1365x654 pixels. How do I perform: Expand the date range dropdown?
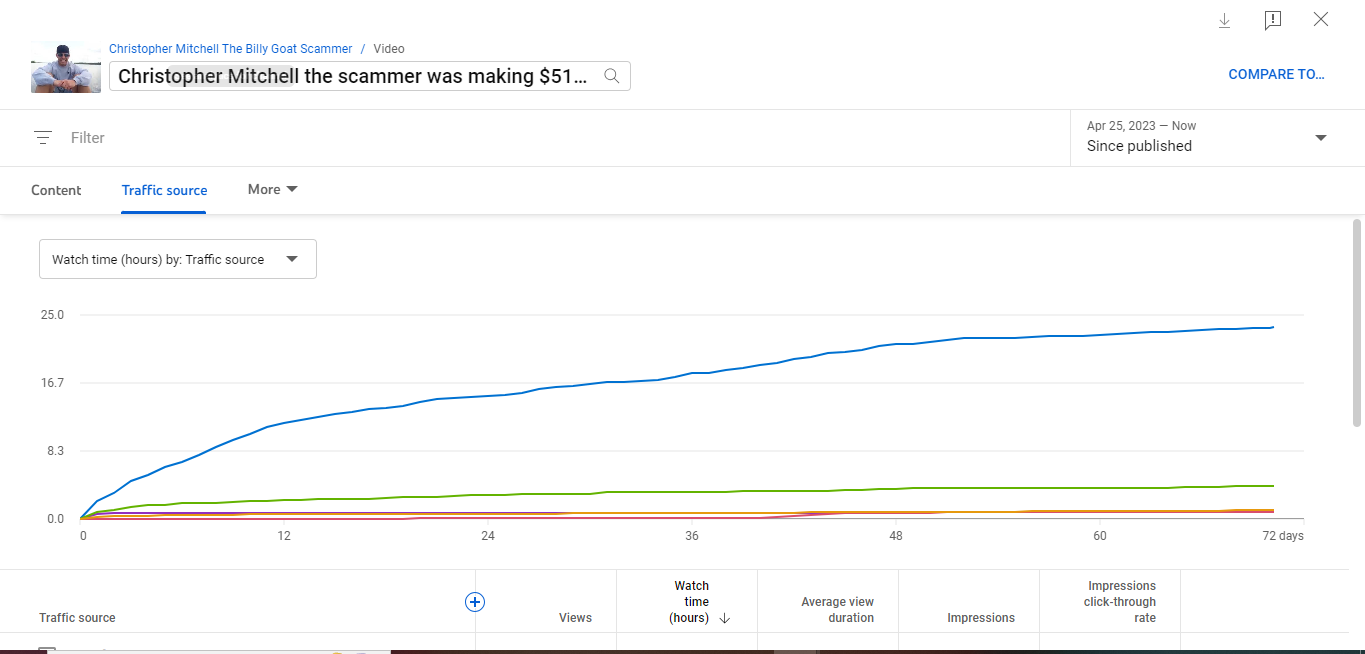(x=1320, y=138)
